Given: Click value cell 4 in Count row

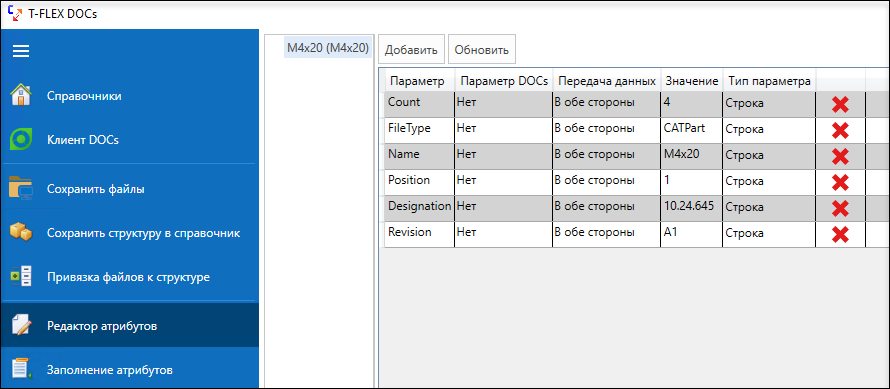Looking at the screenshot, I should pyautogui.click(x=692, y=104).
